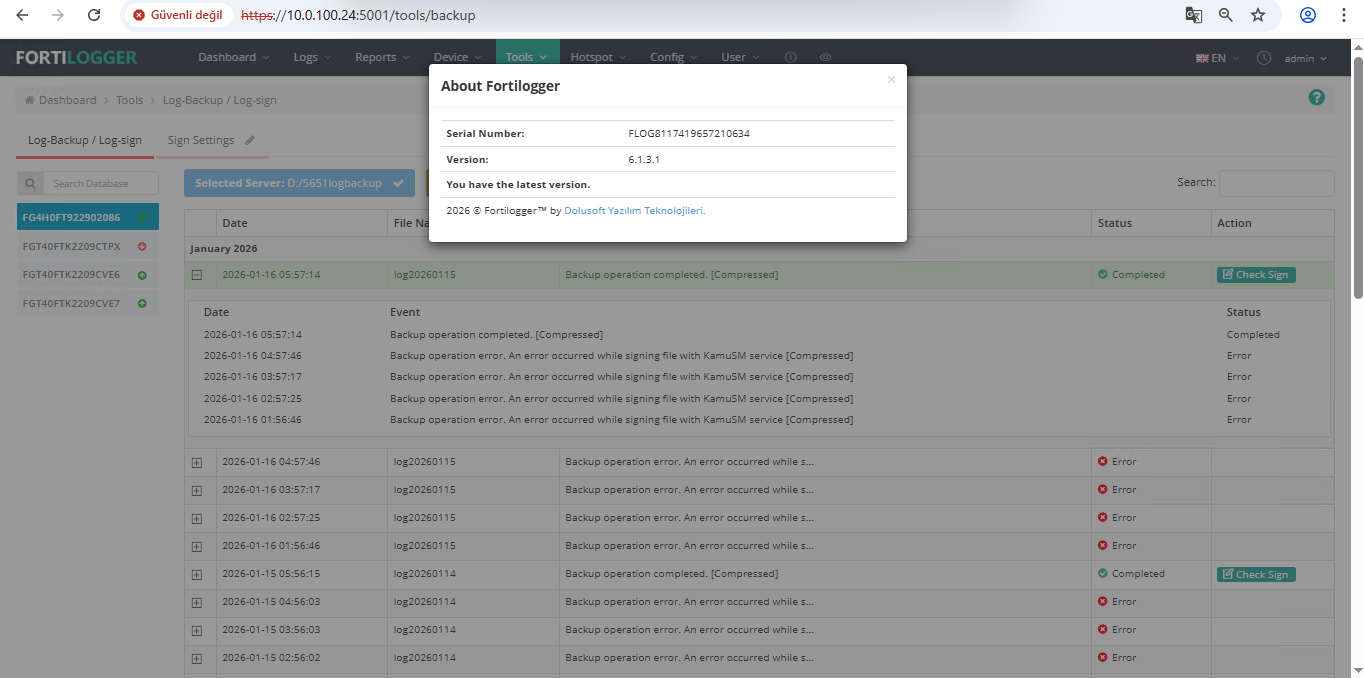Click the Güvenli değil security badge
The width and height of the screenshot is (1364, 678).
tap(177, 15)
